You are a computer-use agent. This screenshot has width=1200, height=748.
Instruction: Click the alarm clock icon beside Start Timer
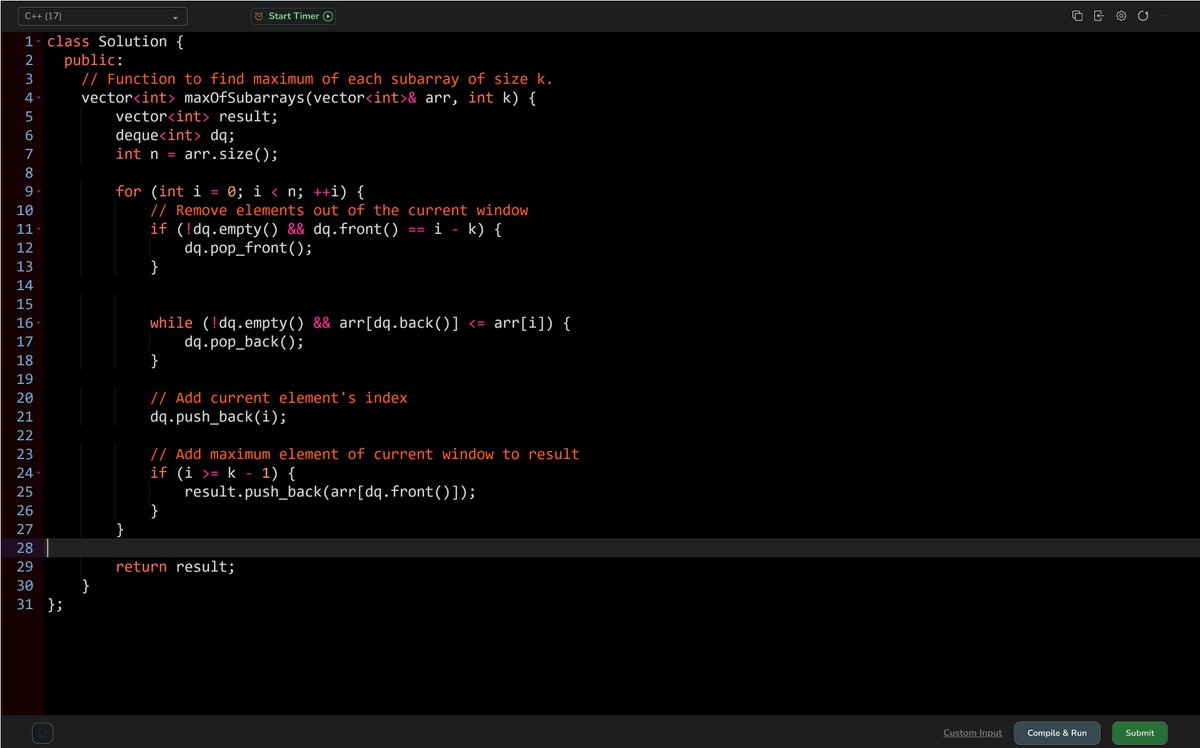tap(259, 16)
